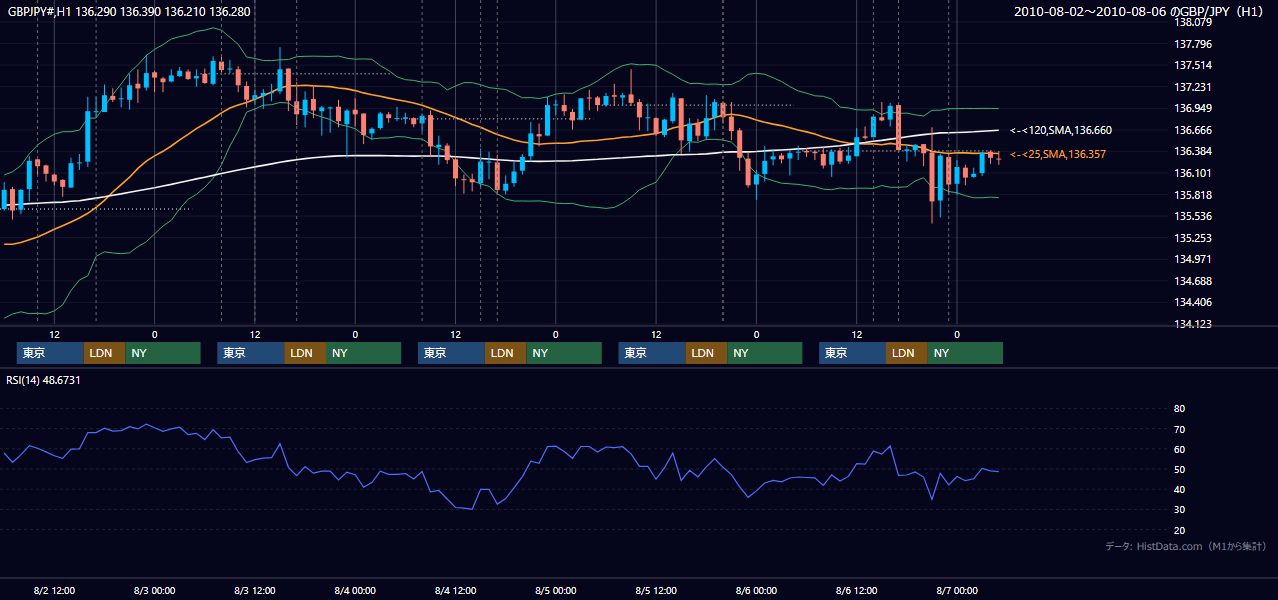
Task: Select the NY session block for 8/4
Action: (564, 353)
